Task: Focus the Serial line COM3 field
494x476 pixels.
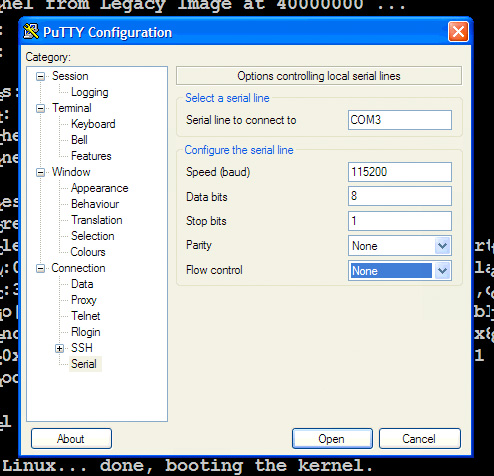Action: click(x=400, y=120)
